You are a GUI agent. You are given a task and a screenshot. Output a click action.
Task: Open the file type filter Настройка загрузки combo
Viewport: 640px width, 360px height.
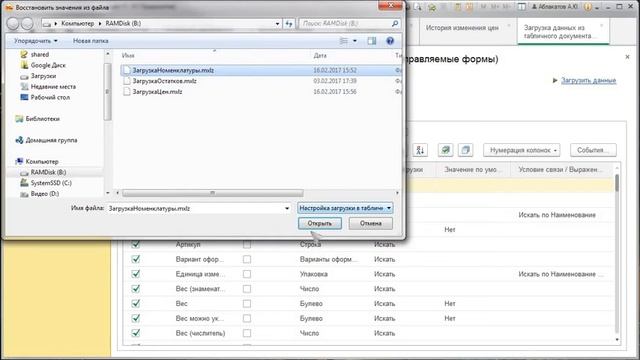(x=345, y=208)
